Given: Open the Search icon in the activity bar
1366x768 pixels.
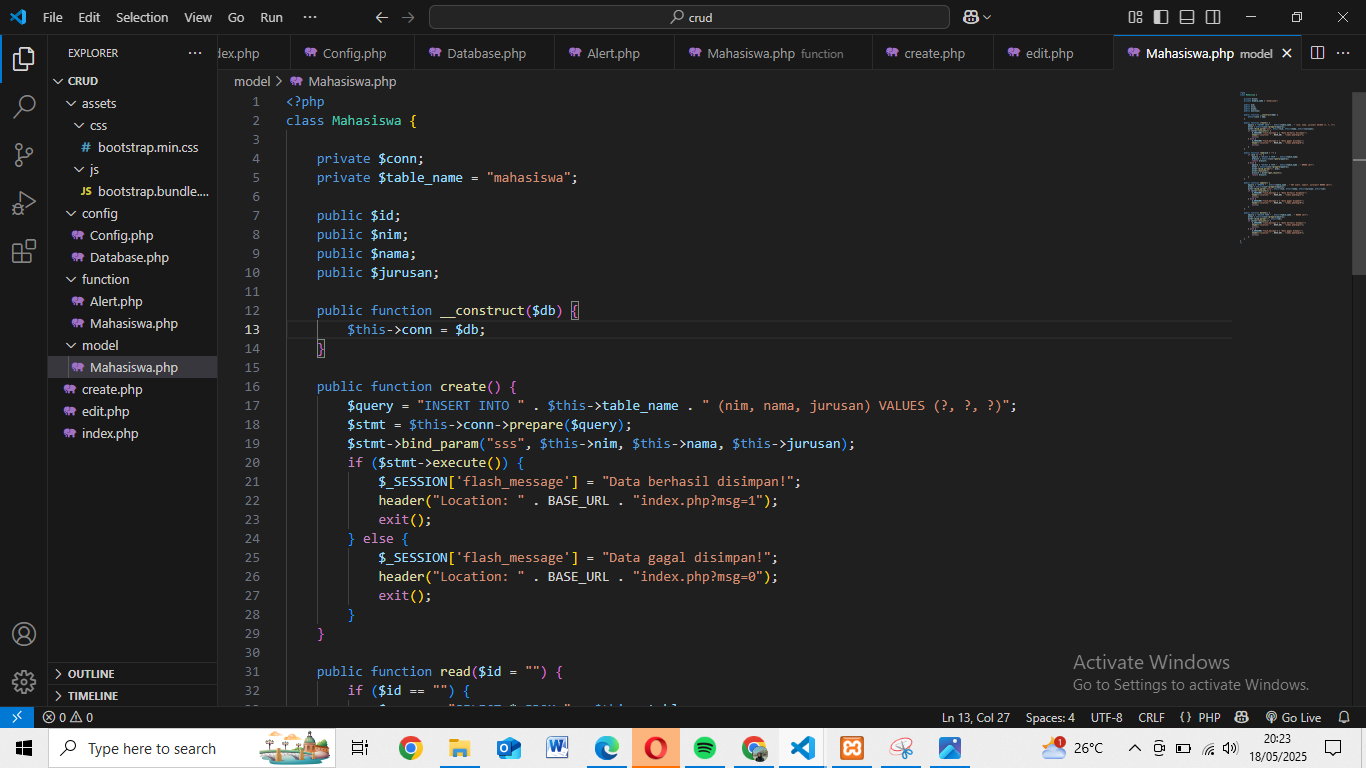Looking at the screenshot, I should point(24,106).
